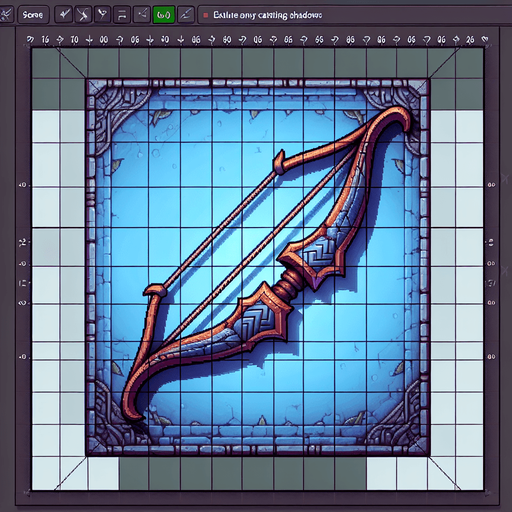Select the crossed-blades X tool icon
This screenshot has height=512, width=512.
click(83, 15)
